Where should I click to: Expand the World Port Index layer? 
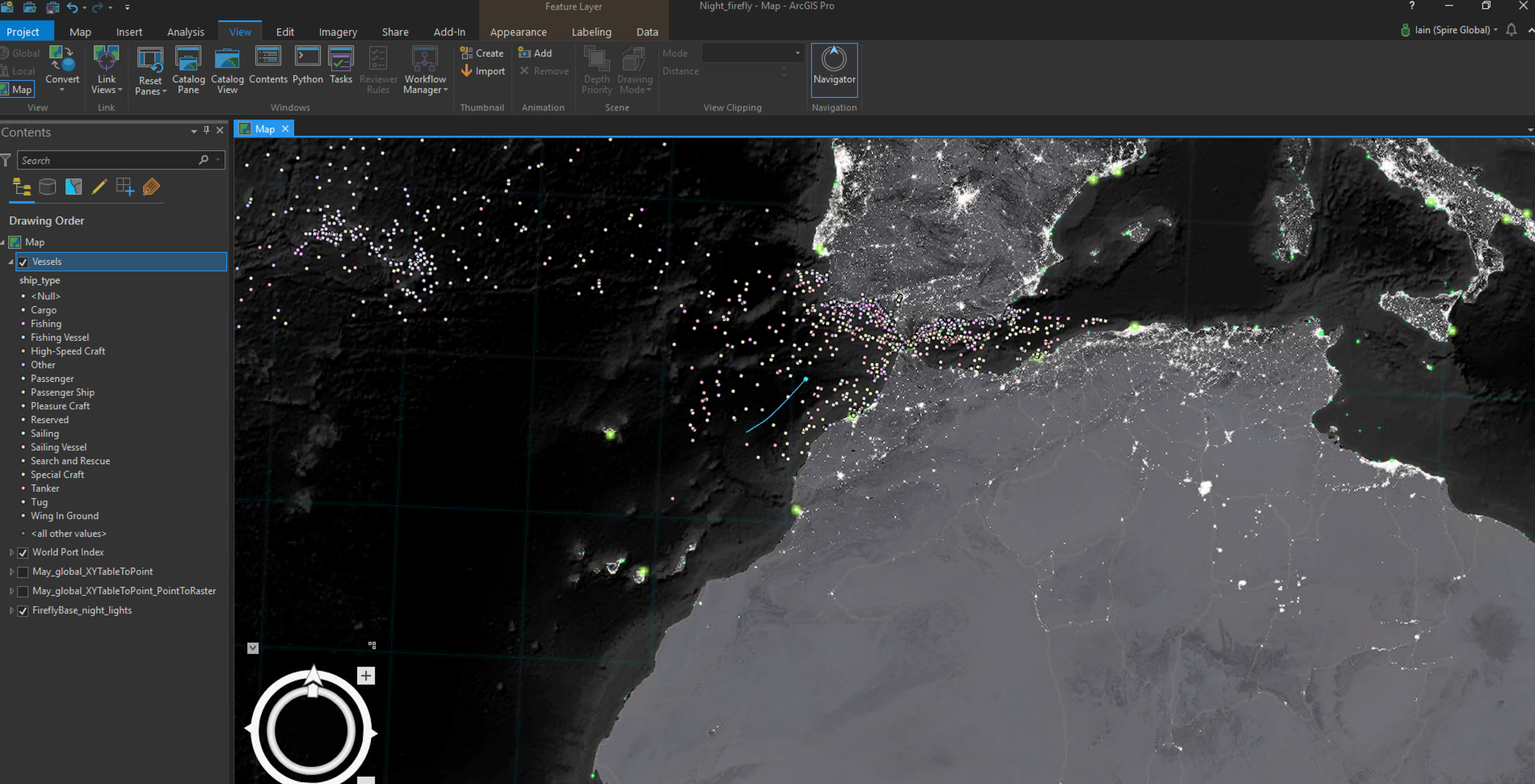coord(11,552)
